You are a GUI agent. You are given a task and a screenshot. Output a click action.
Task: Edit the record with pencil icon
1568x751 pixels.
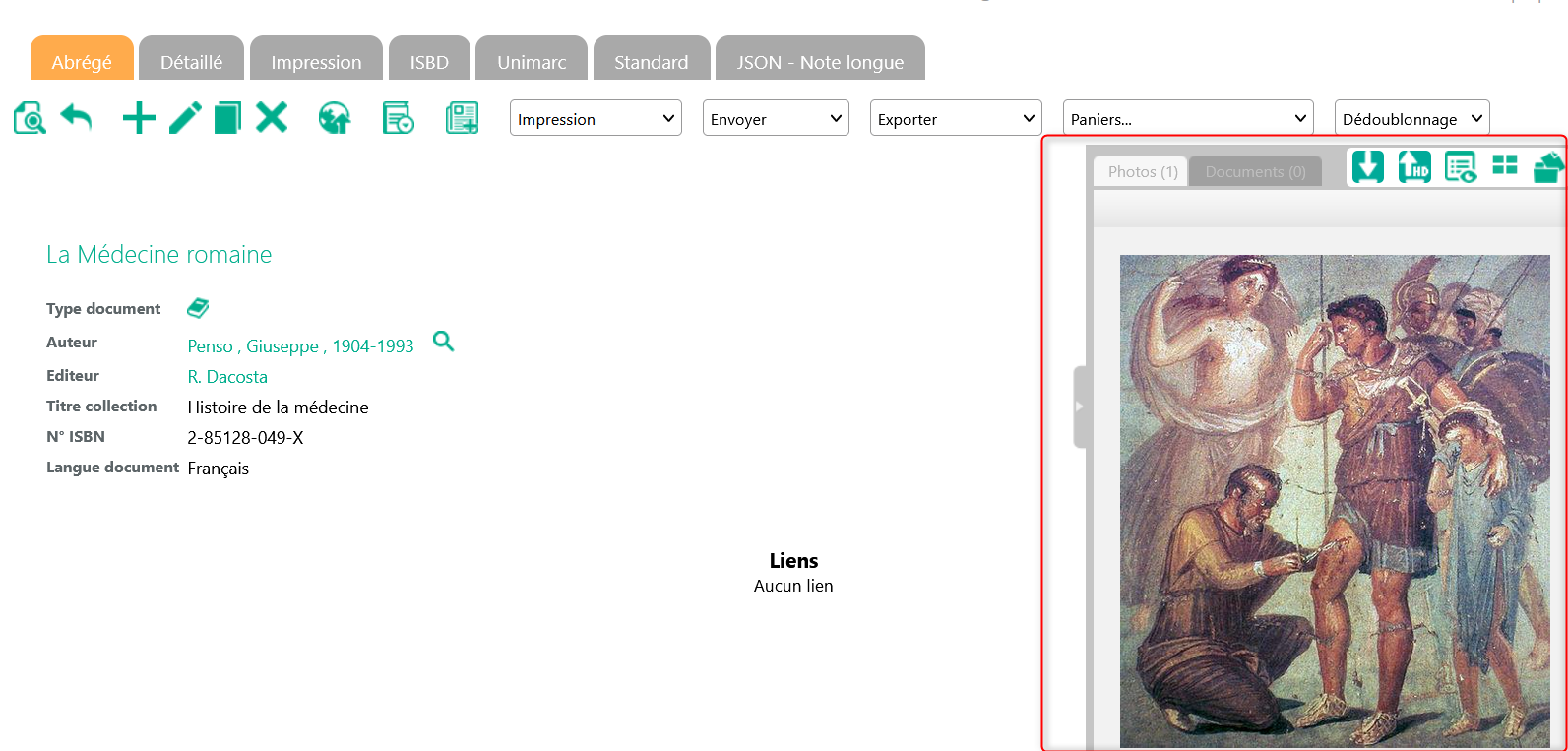click(x=185, y=118)
